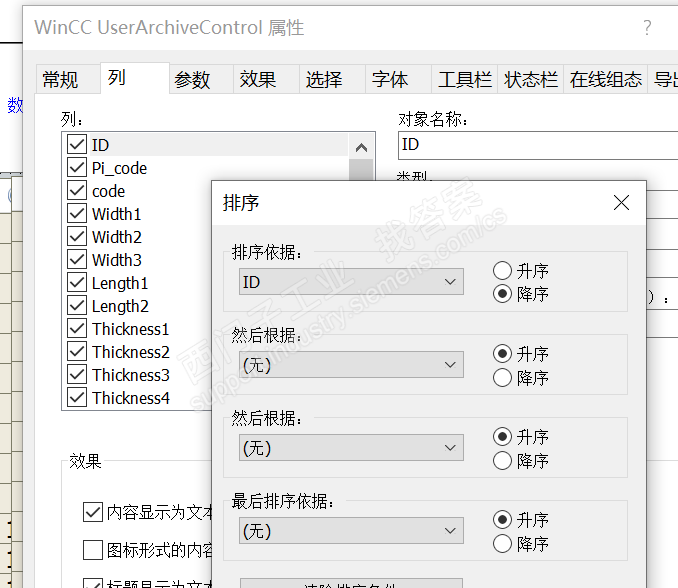678x588 pixels.
Task: Close the 排序 sort dialog
Action: tap(621, 202)
